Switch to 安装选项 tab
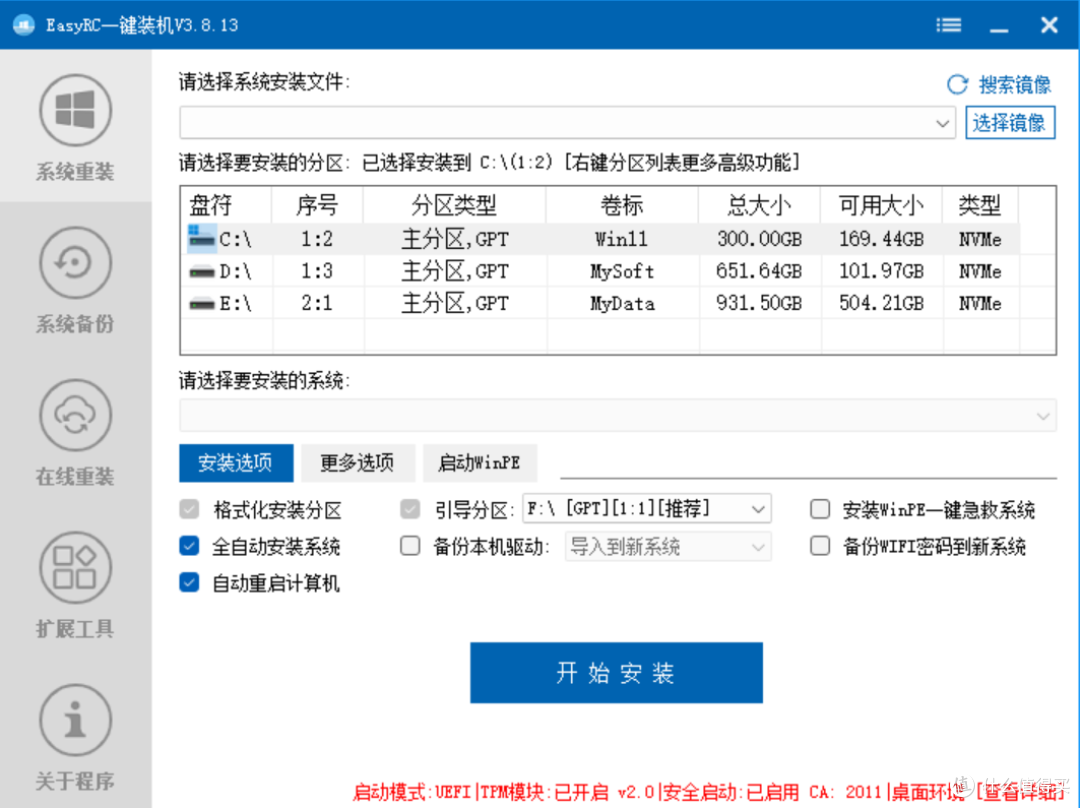 (236, 462)
